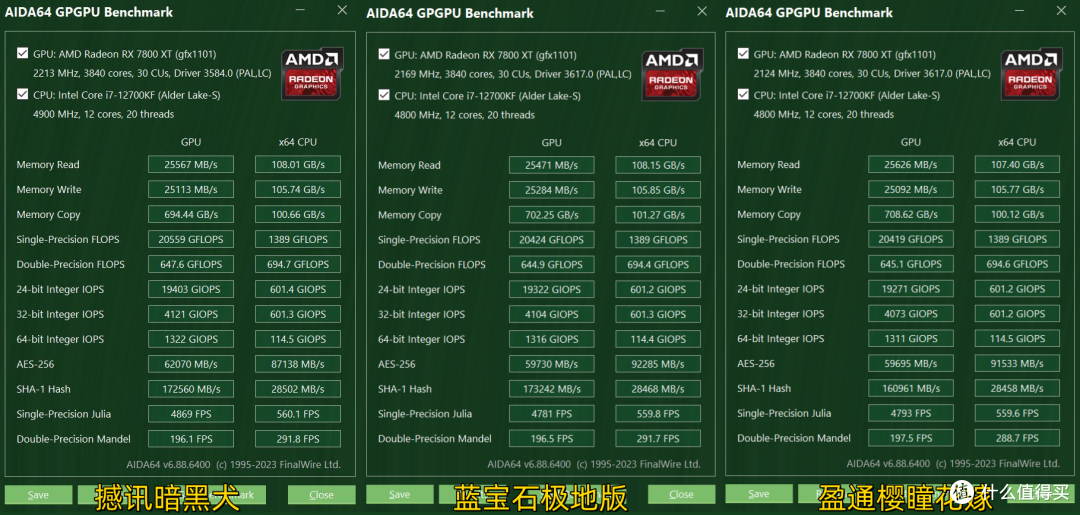Toggle CPU checkbox below the 2169 MHz GPU
This screenshot has width=1080, height=515.
384,95
